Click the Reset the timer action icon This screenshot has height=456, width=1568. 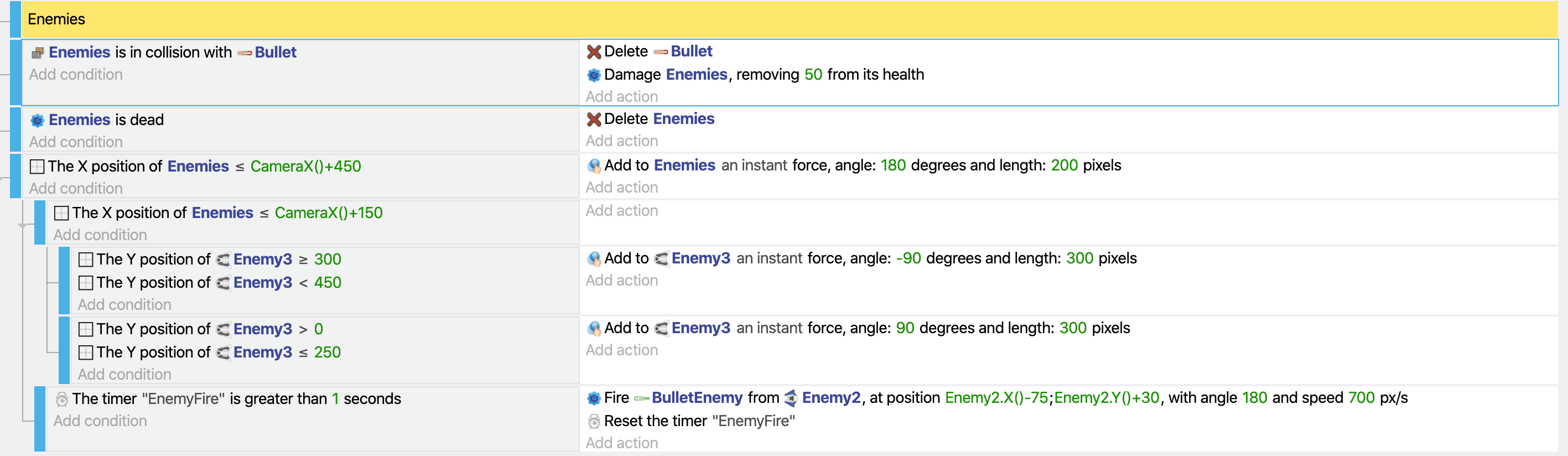pos(594,421)
